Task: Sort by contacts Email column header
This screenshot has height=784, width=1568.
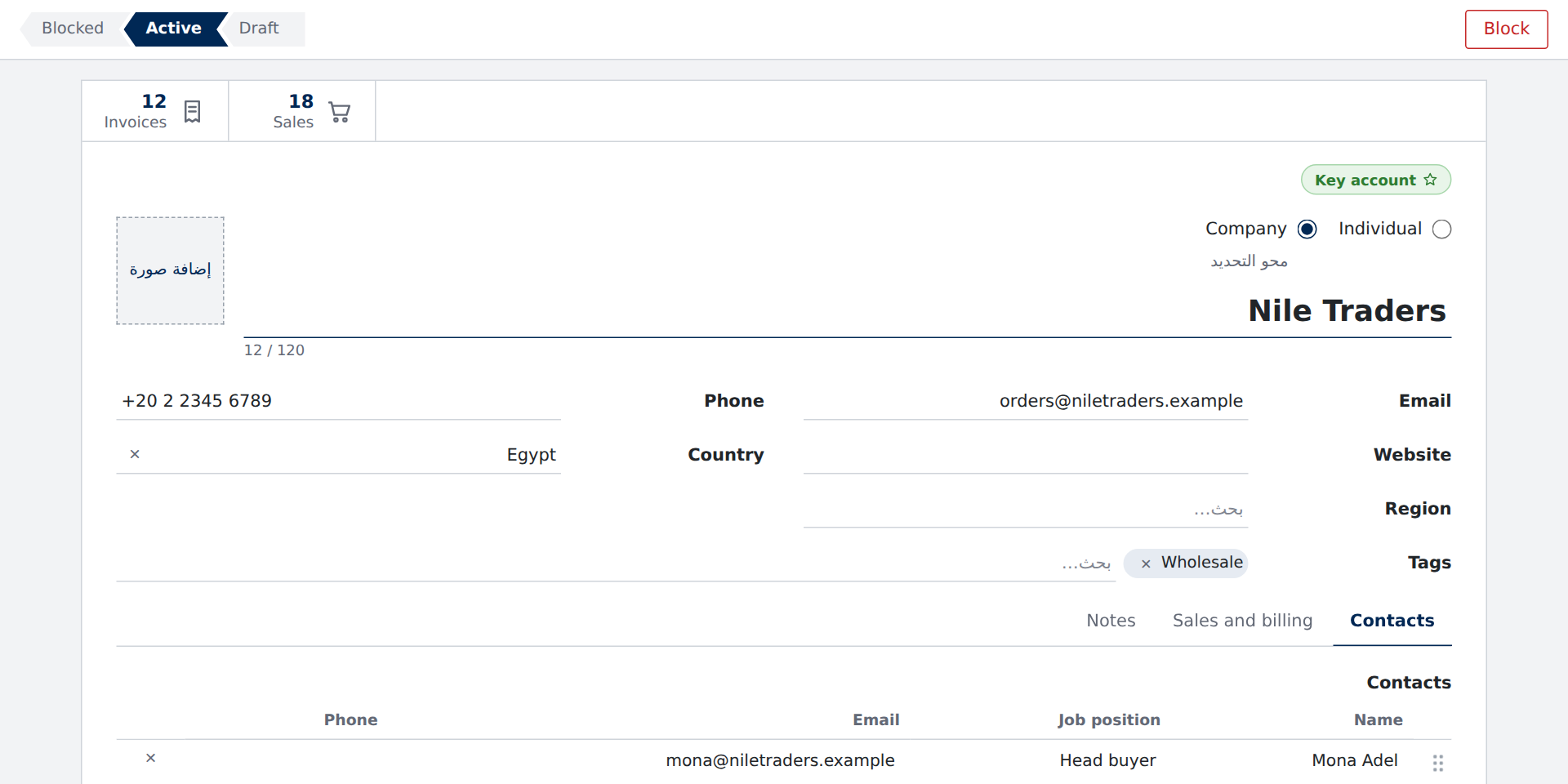Action: click(875, 719)
